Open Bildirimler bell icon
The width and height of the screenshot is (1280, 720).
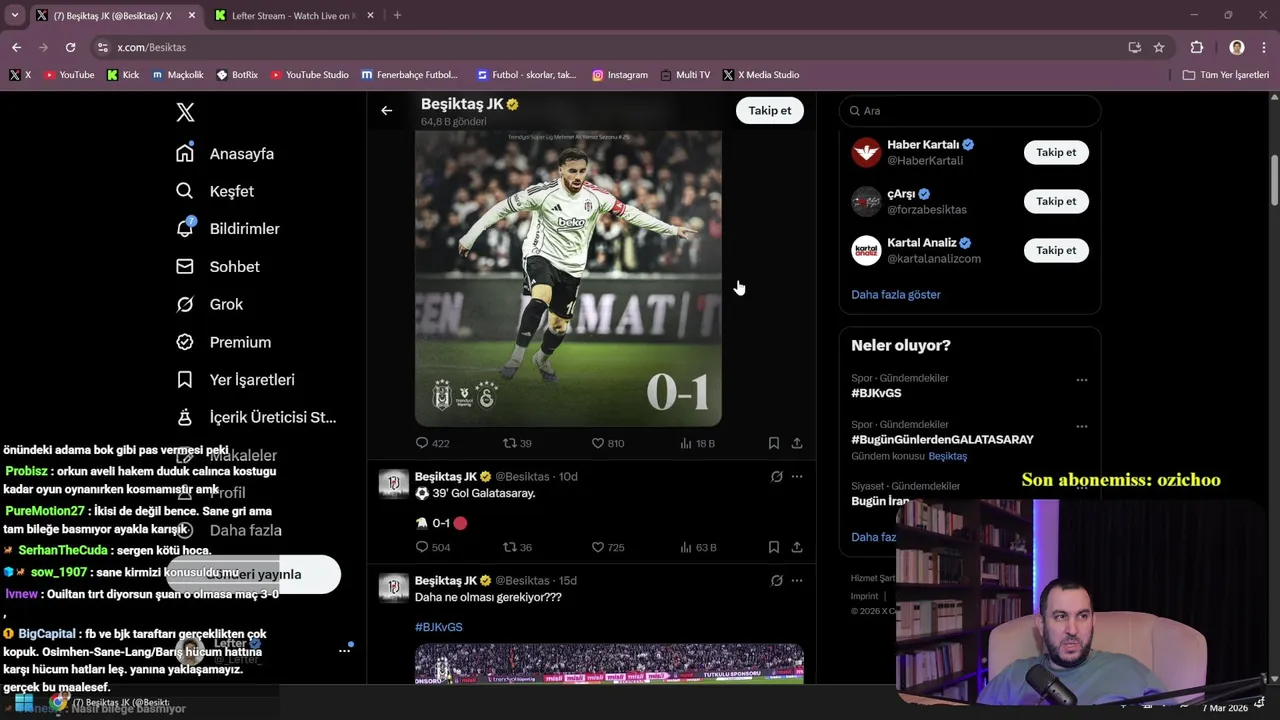coord(185,228)
